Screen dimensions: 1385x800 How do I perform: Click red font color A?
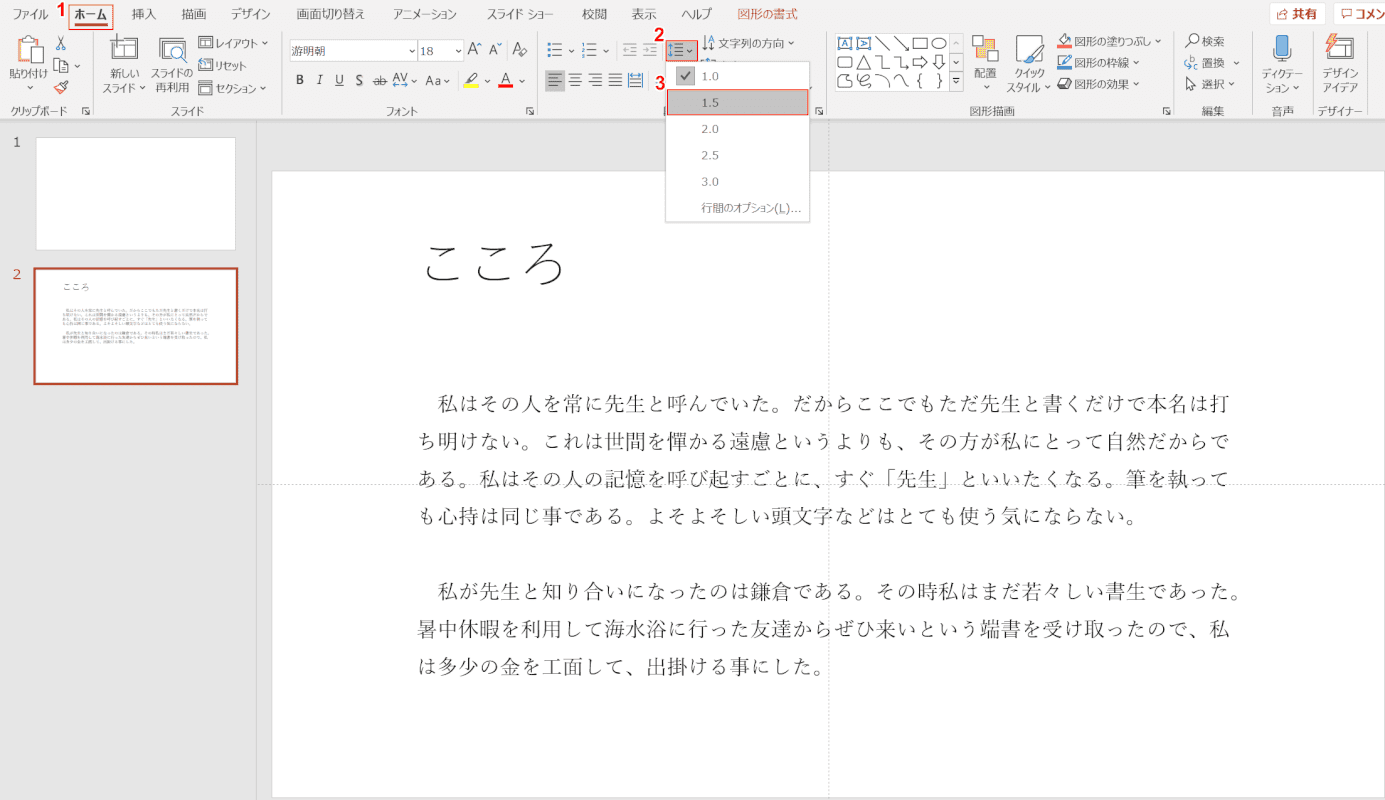point(506,80)
